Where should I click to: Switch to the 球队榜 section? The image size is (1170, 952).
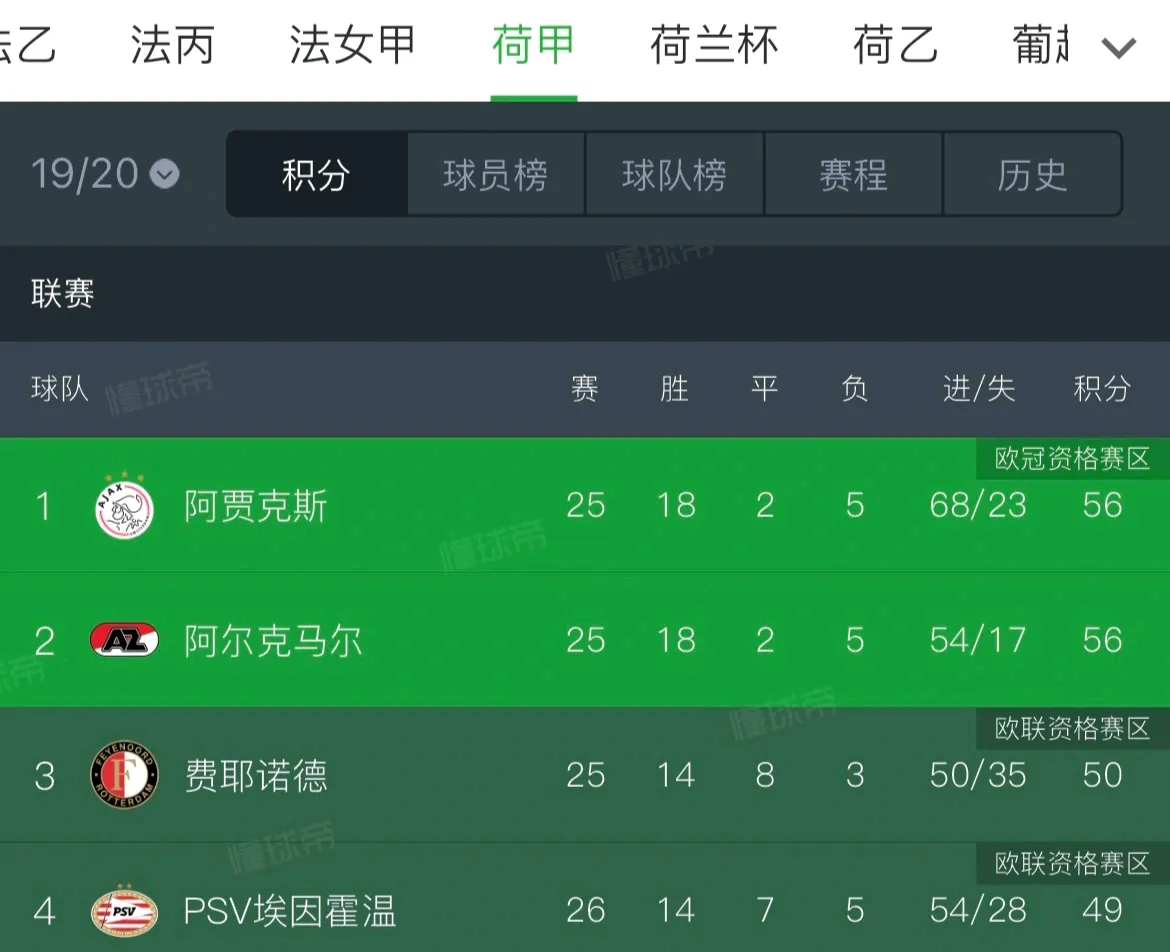674,174
